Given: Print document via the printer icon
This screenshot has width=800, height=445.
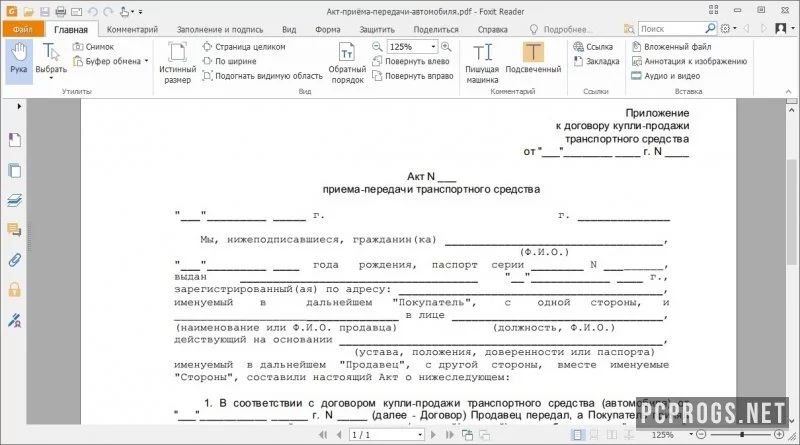Looking at the screenshot, I should tap(61, 11).
